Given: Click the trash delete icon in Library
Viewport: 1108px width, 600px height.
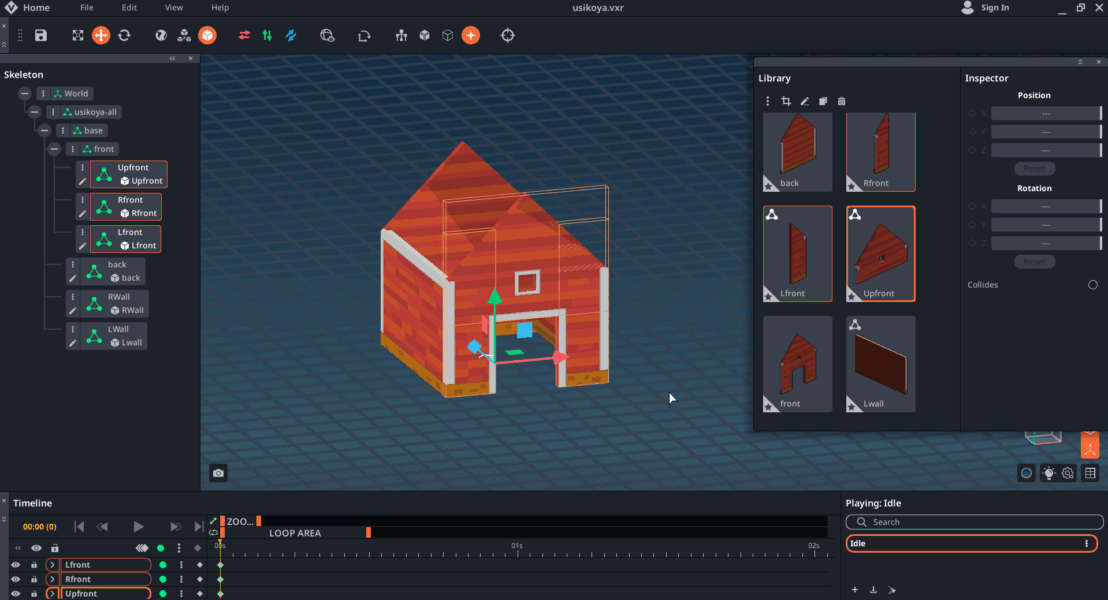Looking at the screenshot, I should click(x=842, y=101).
